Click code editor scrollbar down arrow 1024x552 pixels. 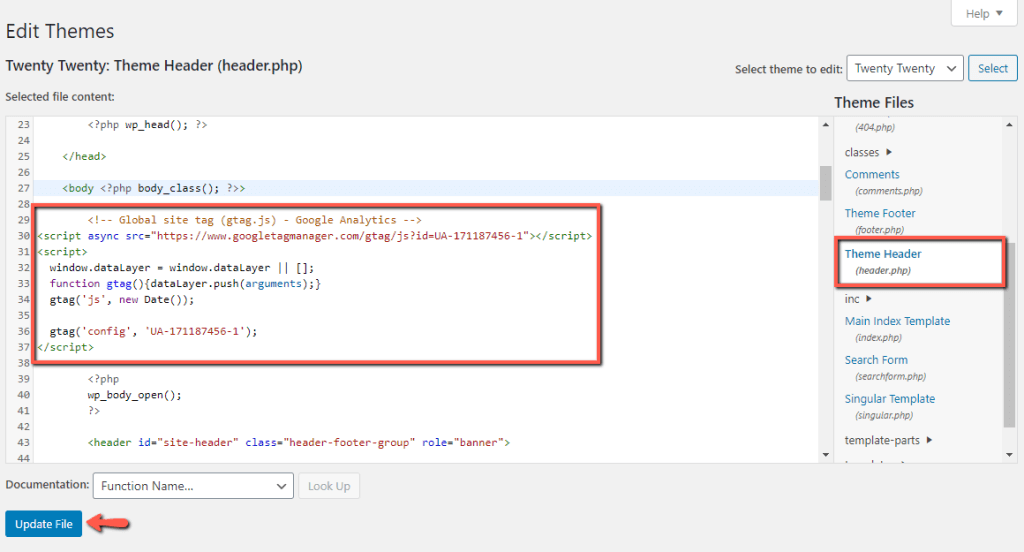click(x=825, y=455)
